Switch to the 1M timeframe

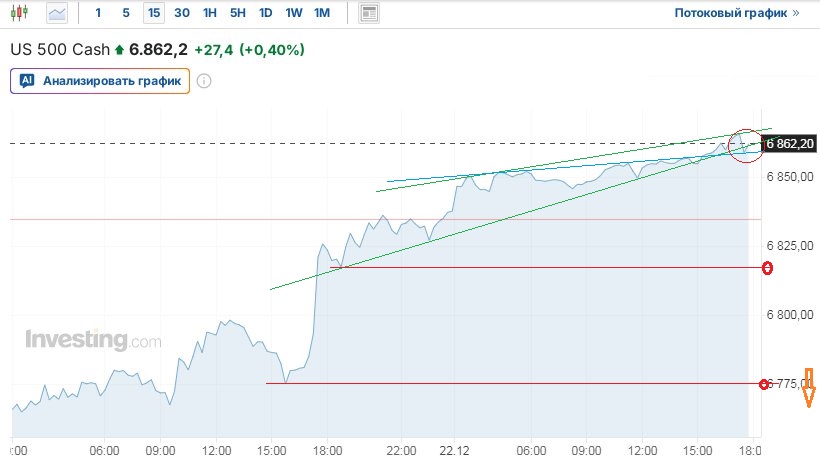321,13
